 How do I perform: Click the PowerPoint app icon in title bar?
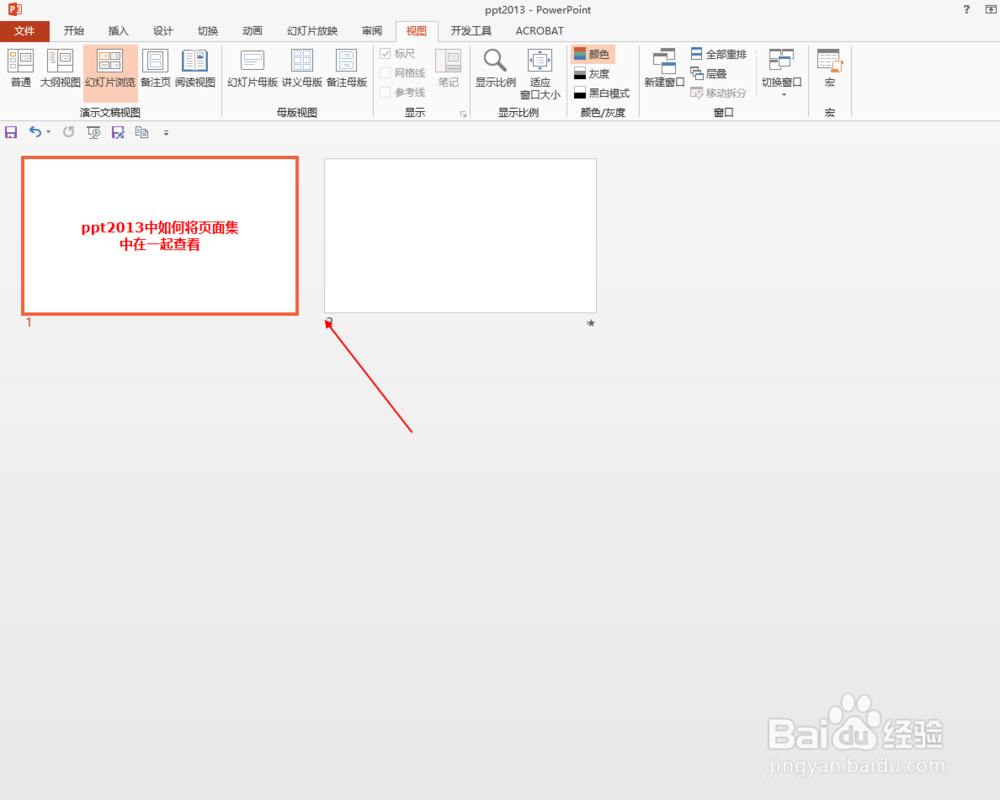(15, 10)
